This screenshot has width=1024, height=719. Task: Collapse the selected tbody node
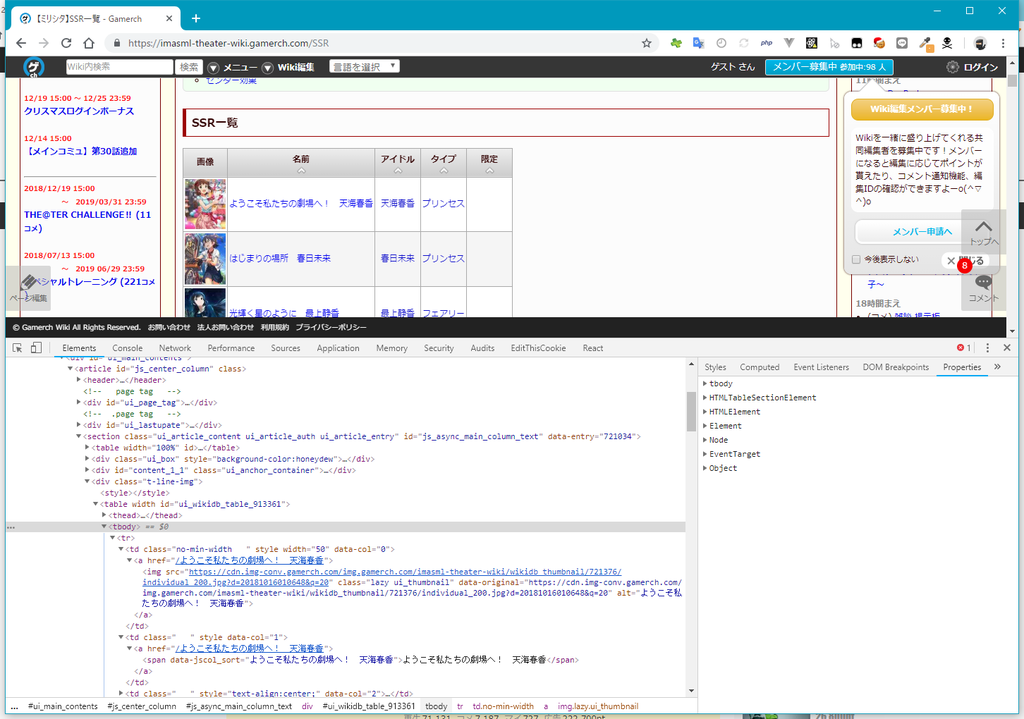point(104,526)
